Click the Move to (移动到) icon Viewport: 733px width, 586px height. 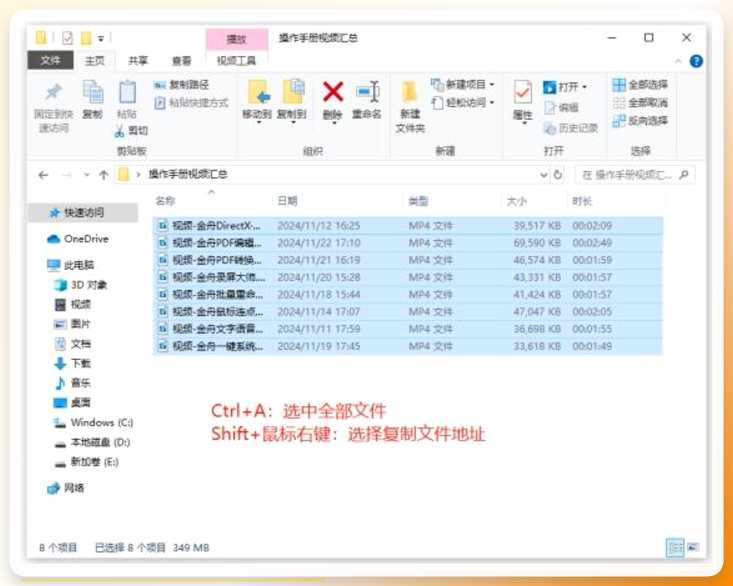[258, 92]
